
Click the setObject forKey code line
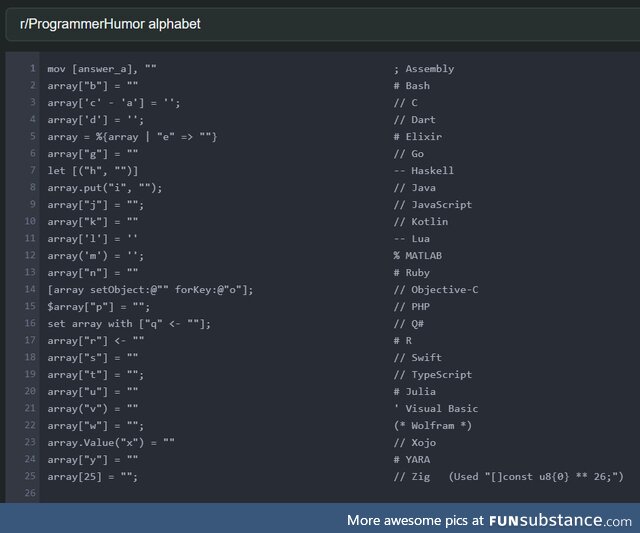click(150, 290)
